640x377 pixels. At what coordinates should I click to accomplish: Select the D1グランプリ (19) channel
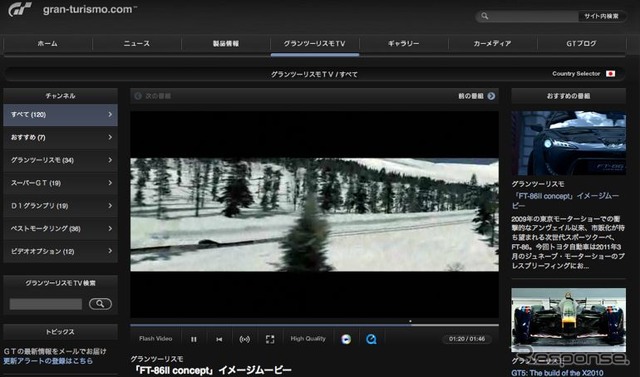coord(60,206)
